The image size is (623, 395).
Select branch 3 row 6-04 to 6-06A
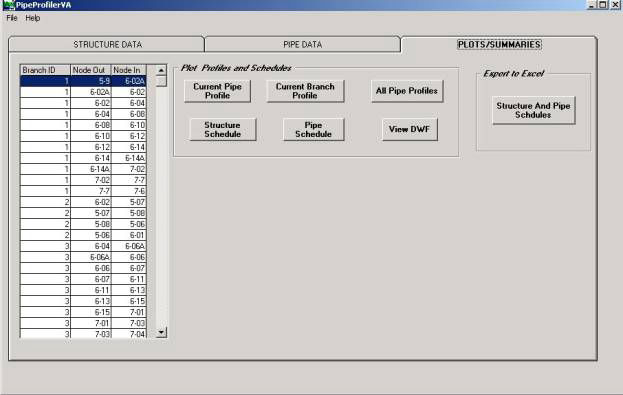coord(83,246)
